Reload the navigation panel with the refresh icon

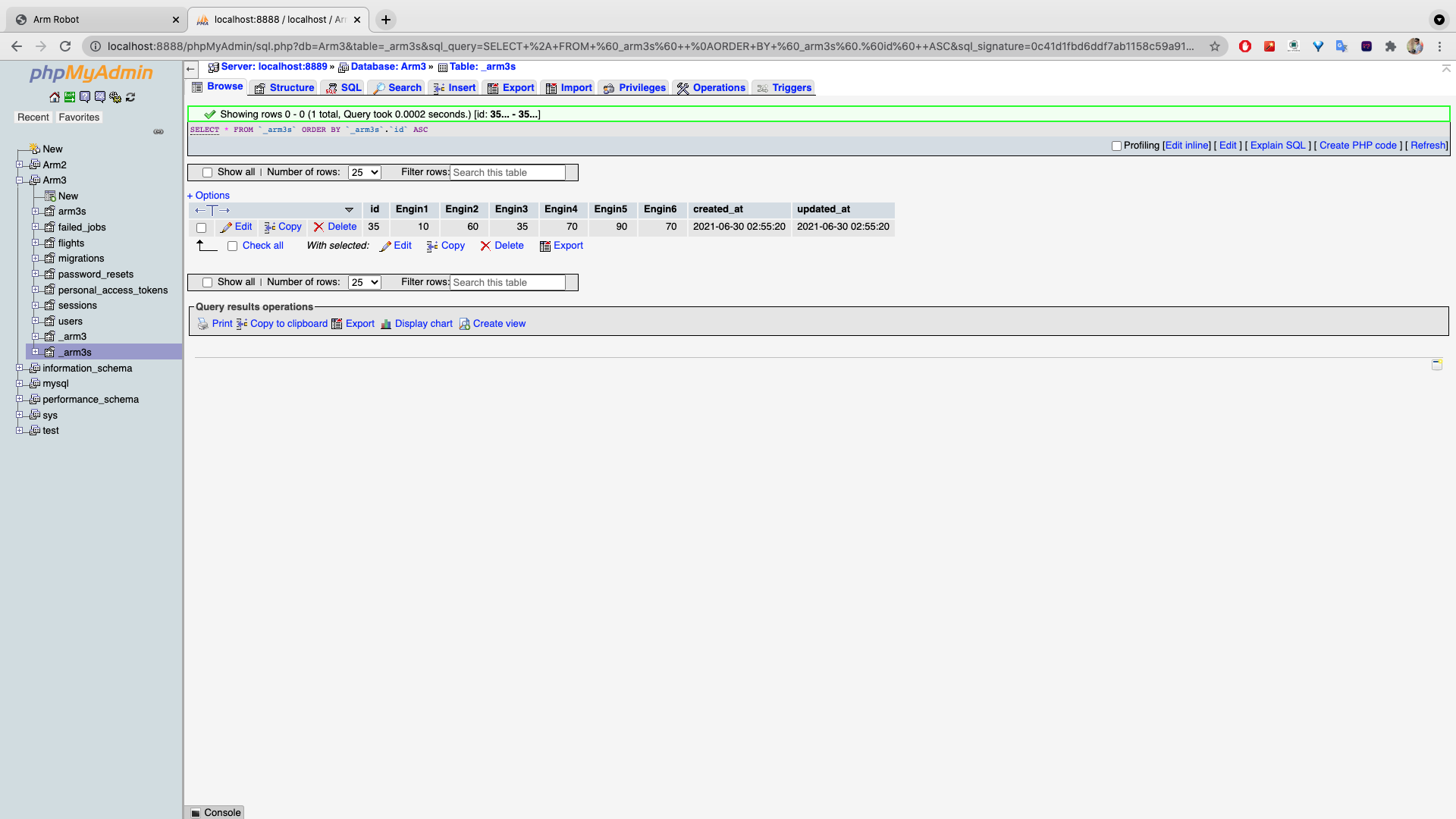pyautogui.click(x=130, y=97)
